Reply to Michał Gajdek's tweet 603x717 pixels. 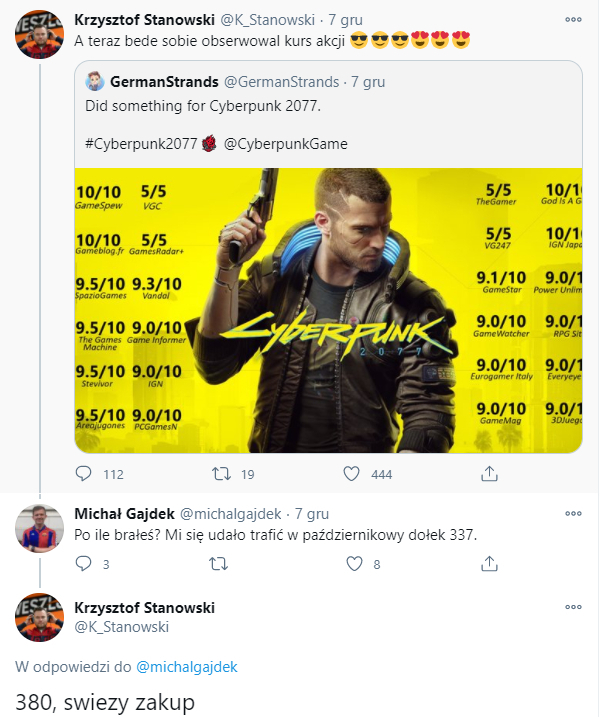(84, 564)
